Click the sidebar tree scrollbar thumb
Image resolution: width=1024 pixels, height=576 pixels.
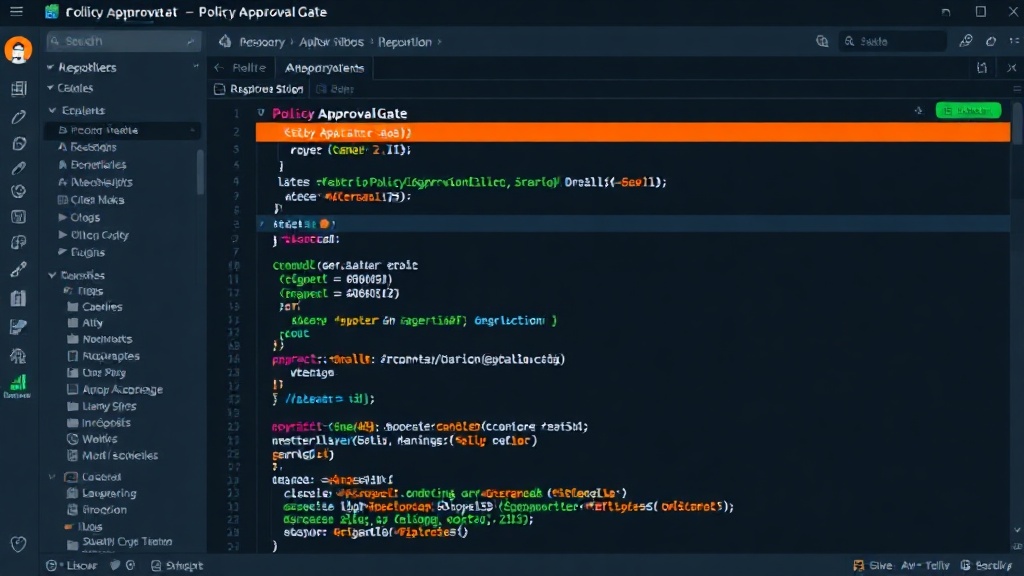(200, 172)
